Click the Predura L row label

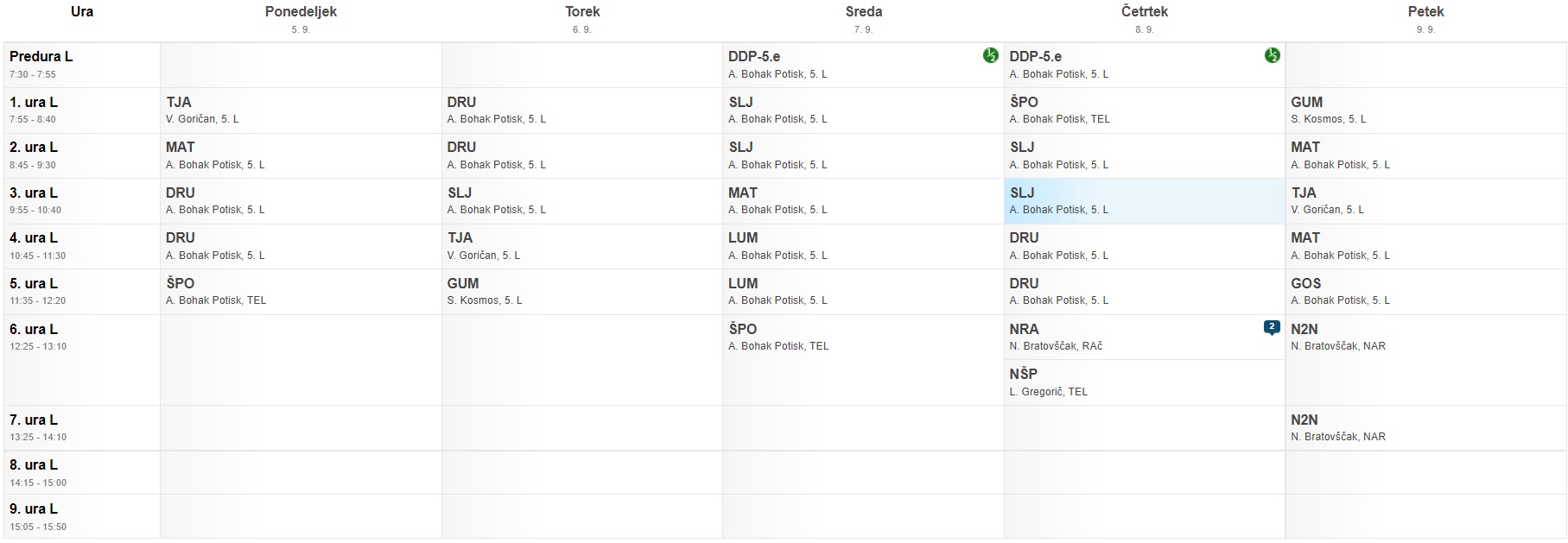coord(82,65)
